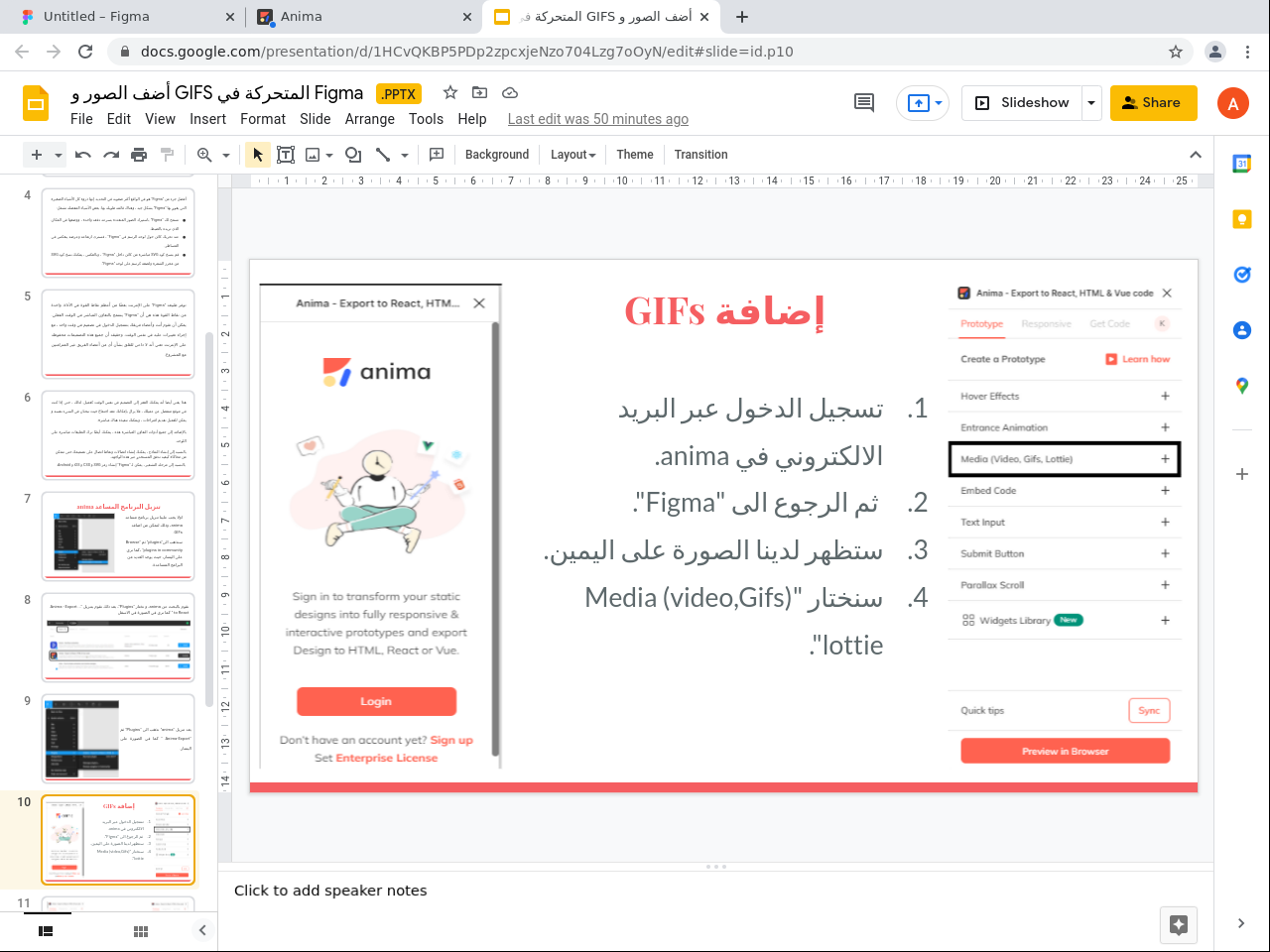Open the Theme panel
Image resolution: width=1270 pixels, height=952 pixels.
tap(635, 155)
